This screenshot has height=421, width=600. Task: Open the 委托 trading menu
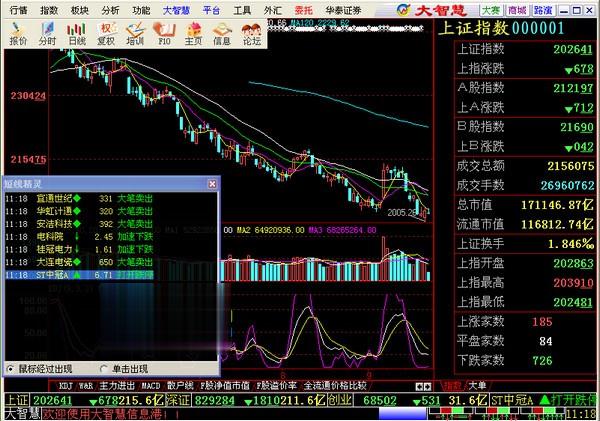pyautogui.click(x=303, y=10)
